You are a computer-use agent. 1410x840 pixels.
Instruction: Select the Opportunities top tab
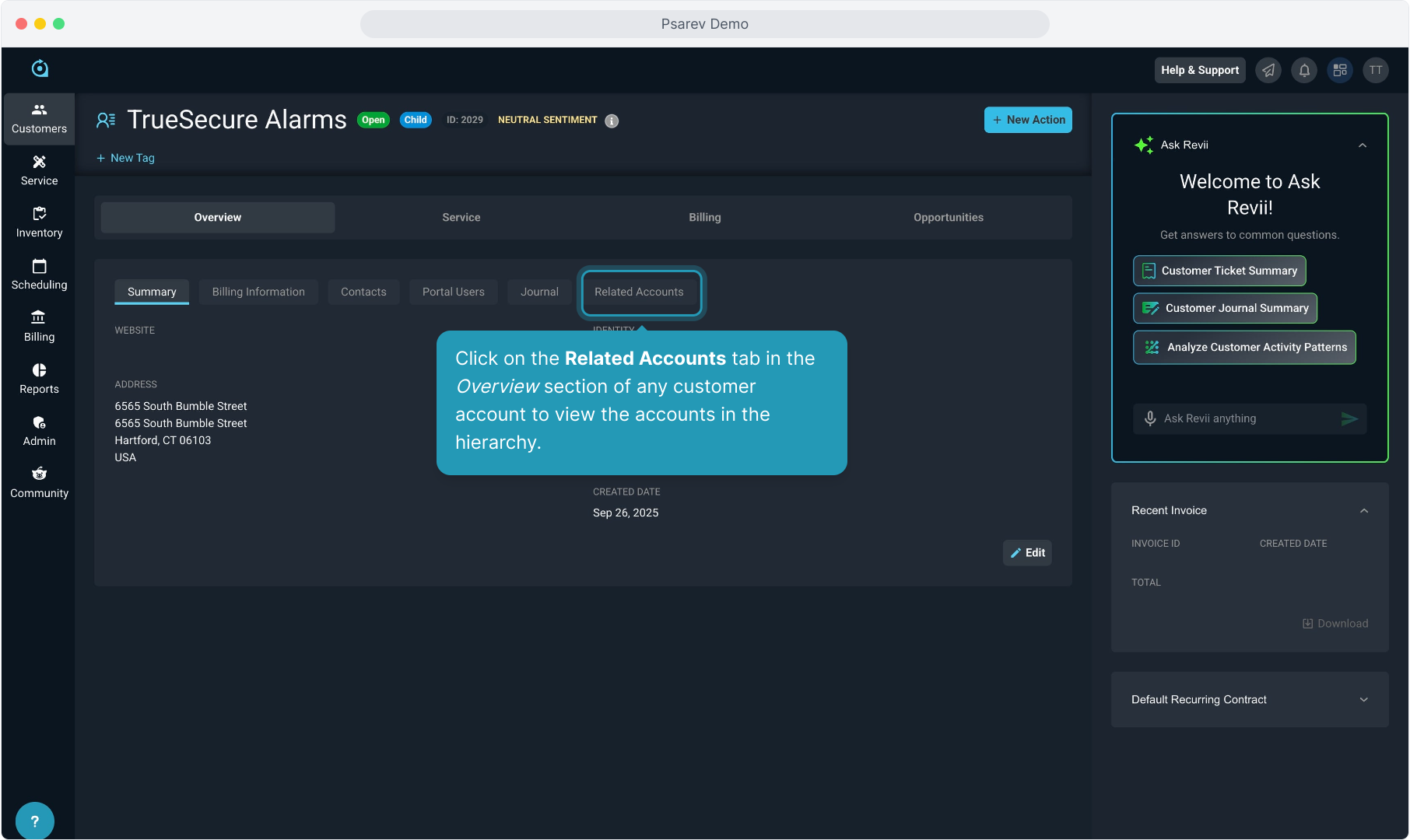(x=948, y=218)
